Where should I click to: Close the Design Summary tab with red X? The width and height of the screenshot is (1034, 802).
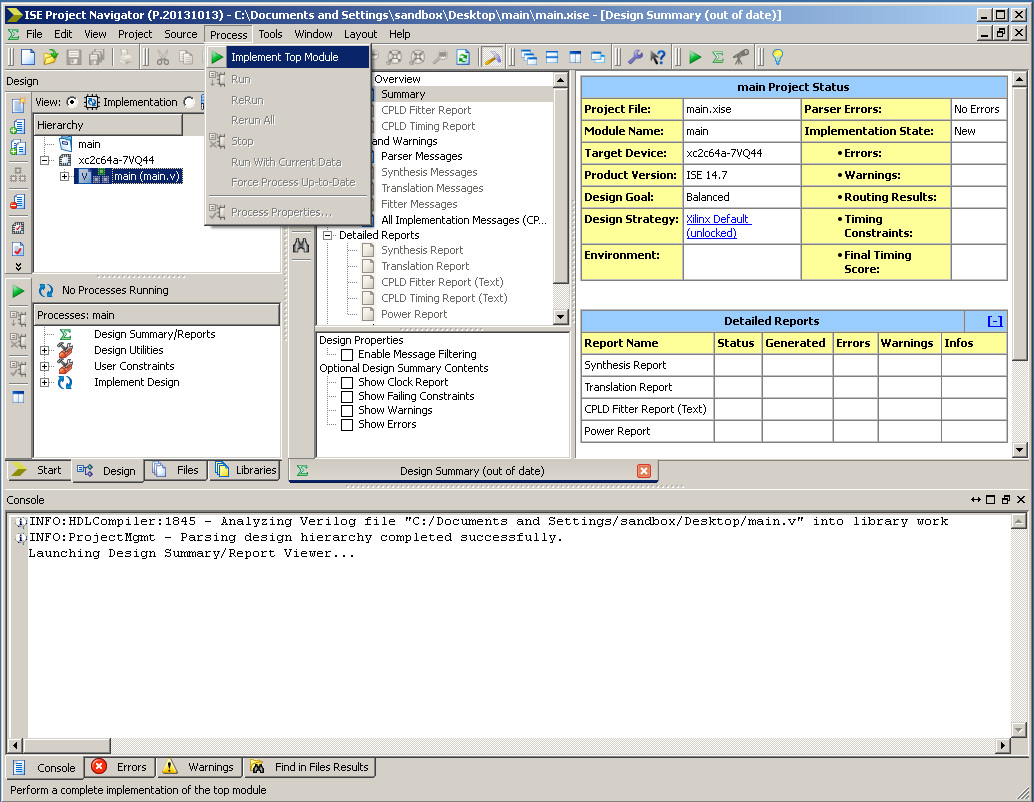644,471
